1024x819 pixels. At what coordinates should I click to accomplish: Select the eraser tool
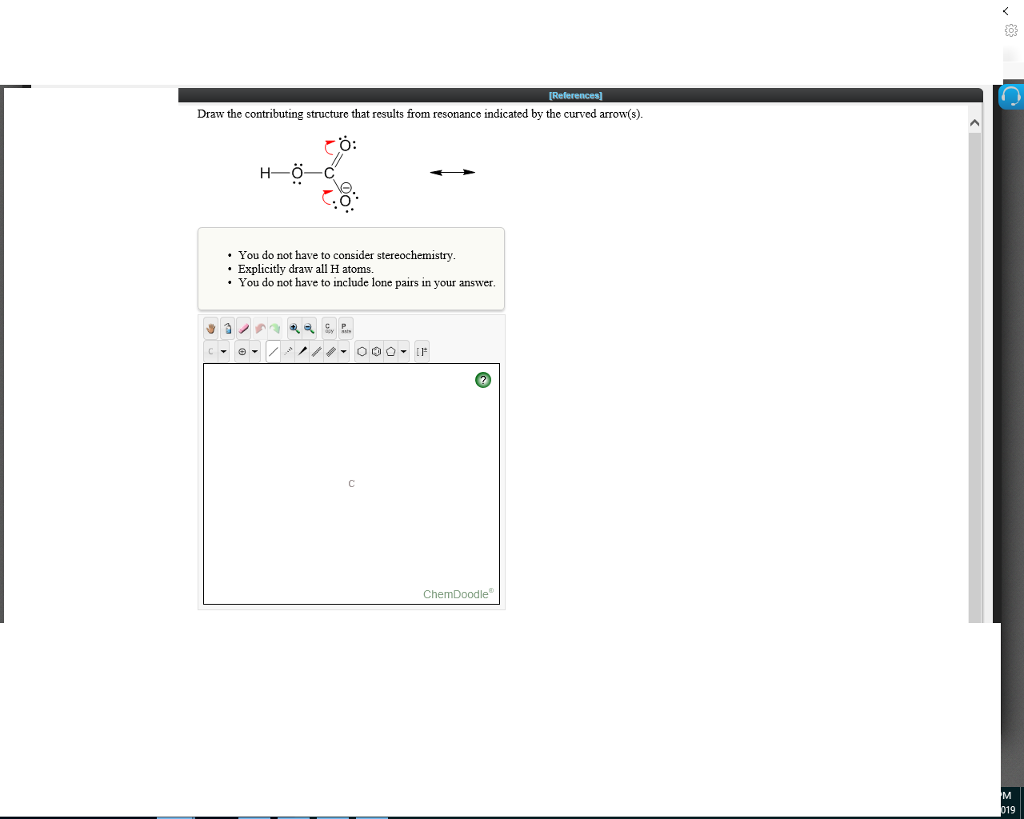tap(243, 327)
